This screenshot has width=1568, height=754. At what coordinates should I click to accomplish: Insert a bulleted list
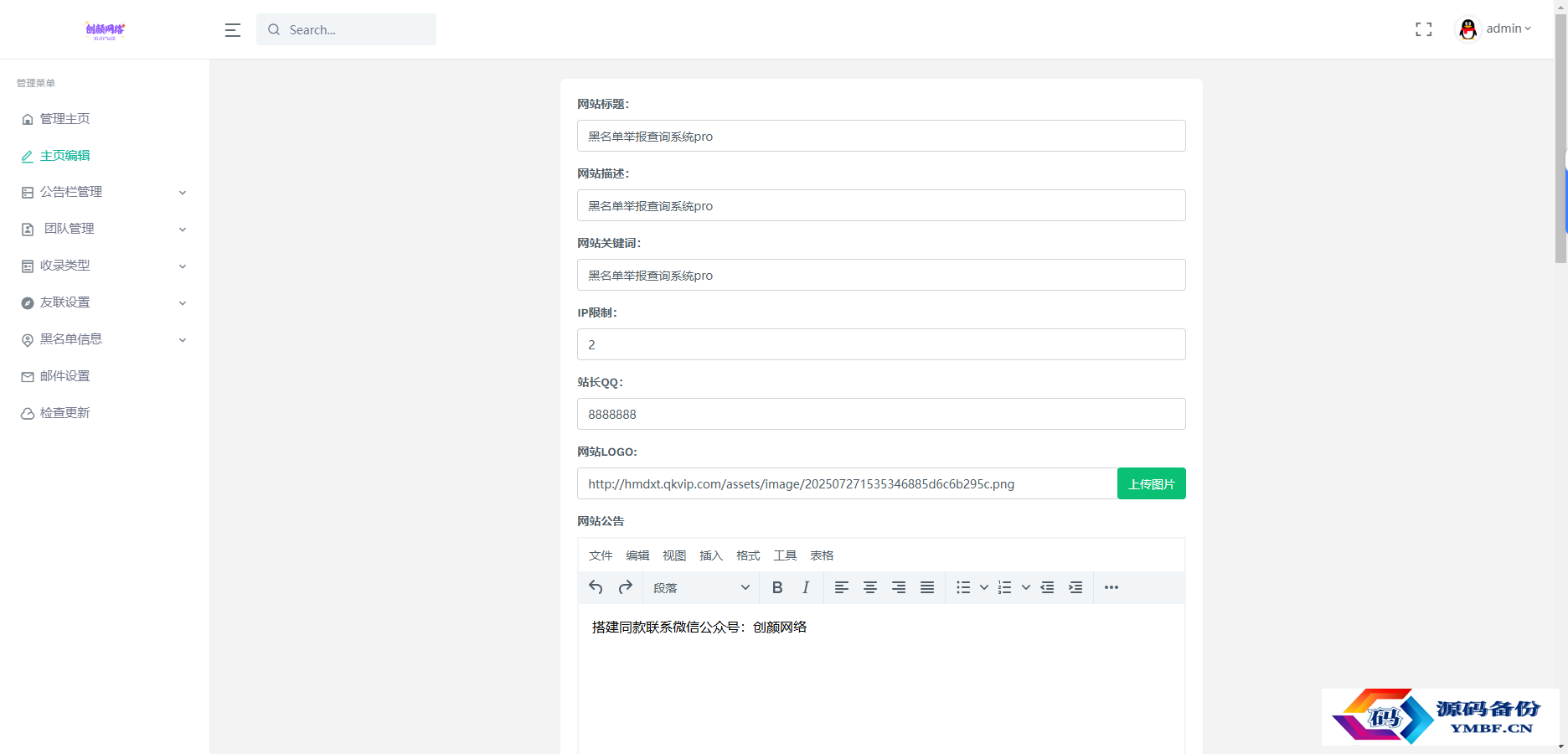point(963,587)
